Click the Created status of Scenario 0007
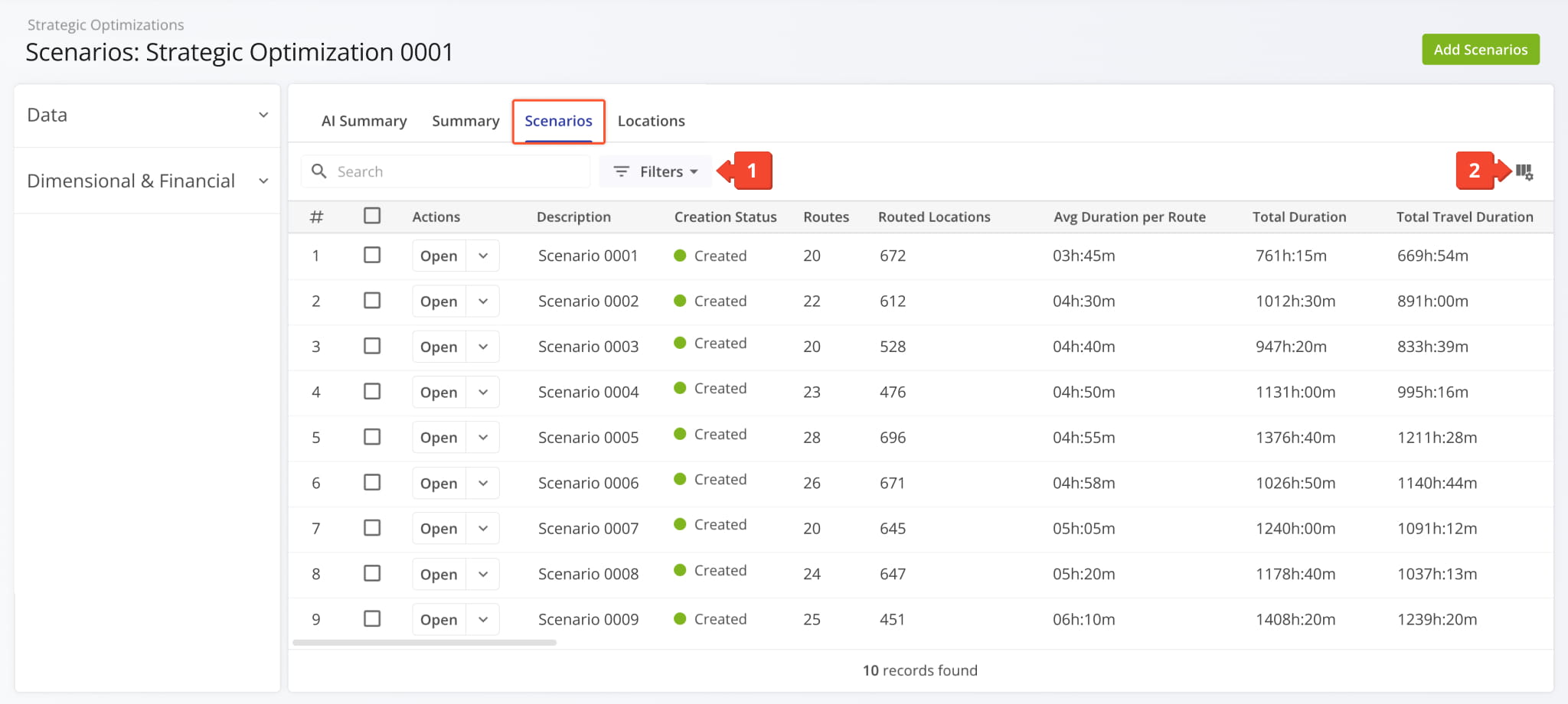Image resolution: width=1568 pixels, height=704 pixels. 710,524
